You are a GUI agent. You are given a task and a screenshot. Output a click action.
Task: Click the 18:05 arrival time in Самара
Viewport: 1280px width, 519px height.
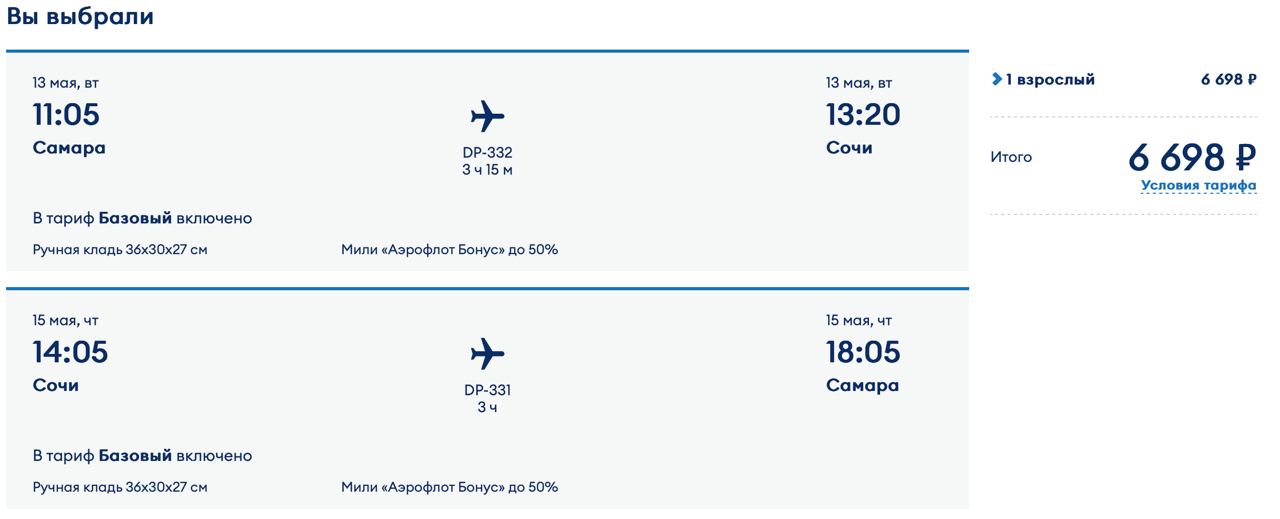click(x=862, y=352)
